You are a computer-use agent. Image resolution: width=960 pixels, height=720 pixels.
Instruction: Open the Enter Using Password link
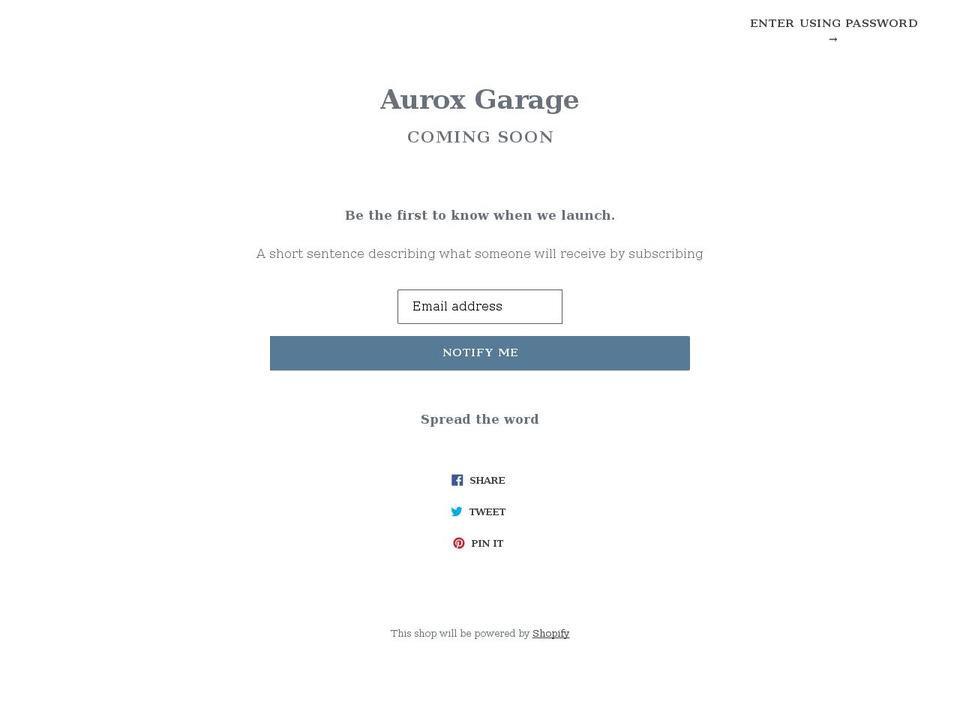point(833,31)
